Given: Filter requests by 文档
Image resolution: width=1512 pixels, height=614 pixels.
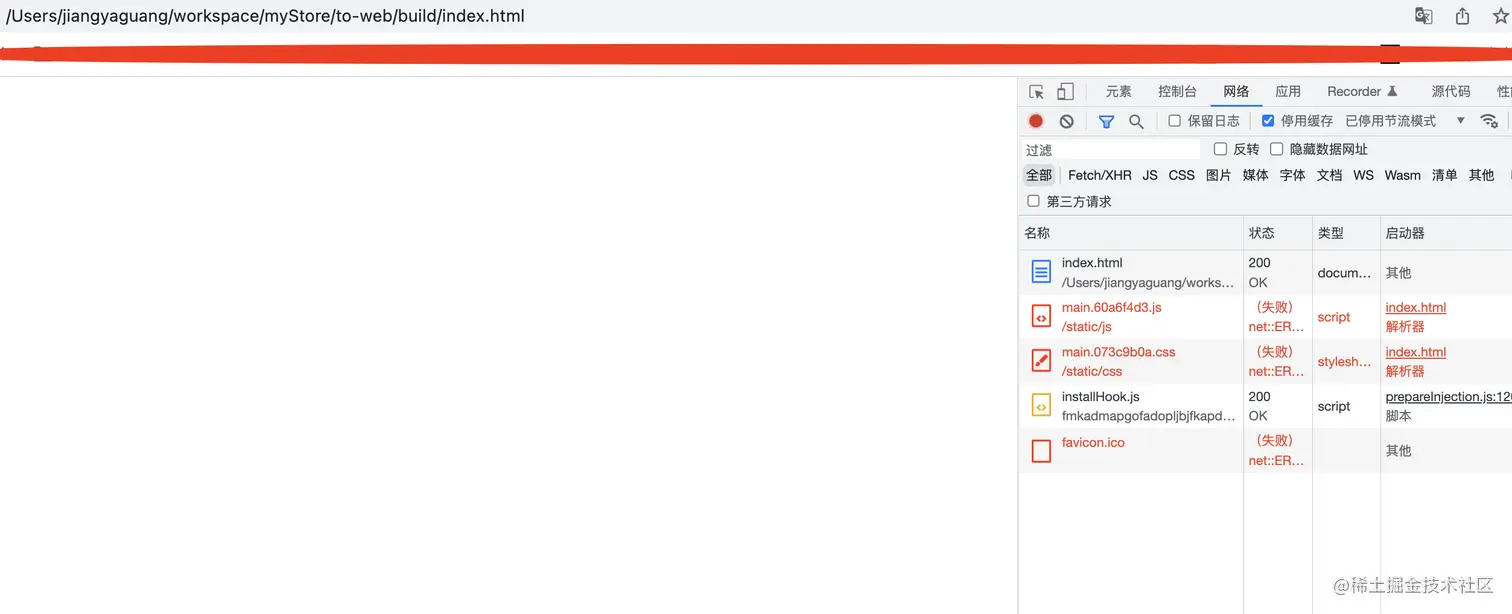Looking at the screenshot, I should (x=1329, y=175).
